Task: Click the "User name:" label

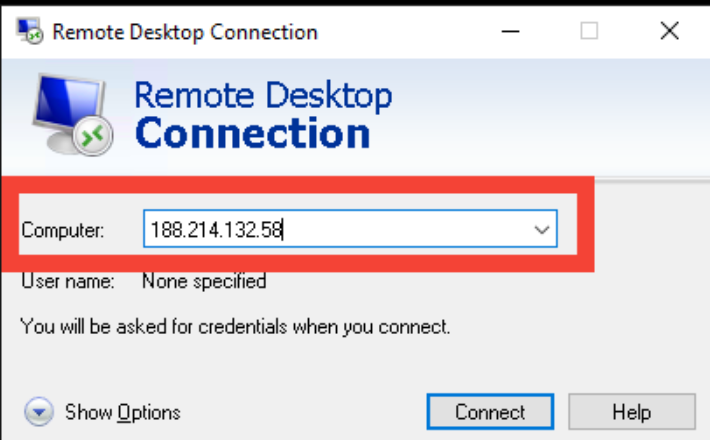Action: [68, 282]
